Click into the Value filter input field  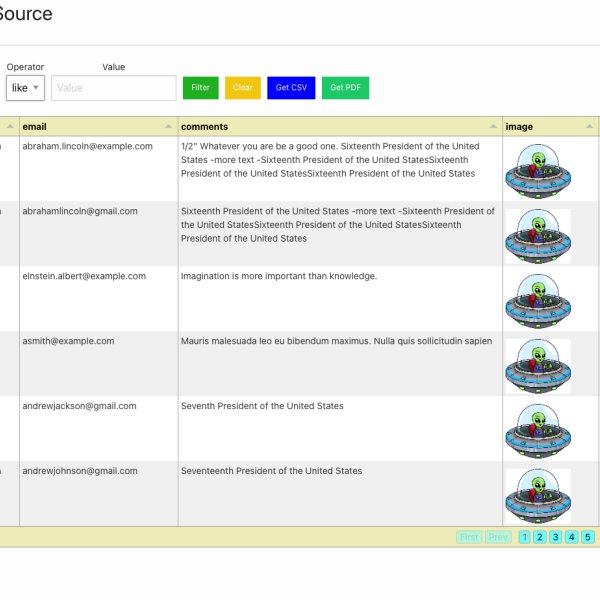(114, 88)
